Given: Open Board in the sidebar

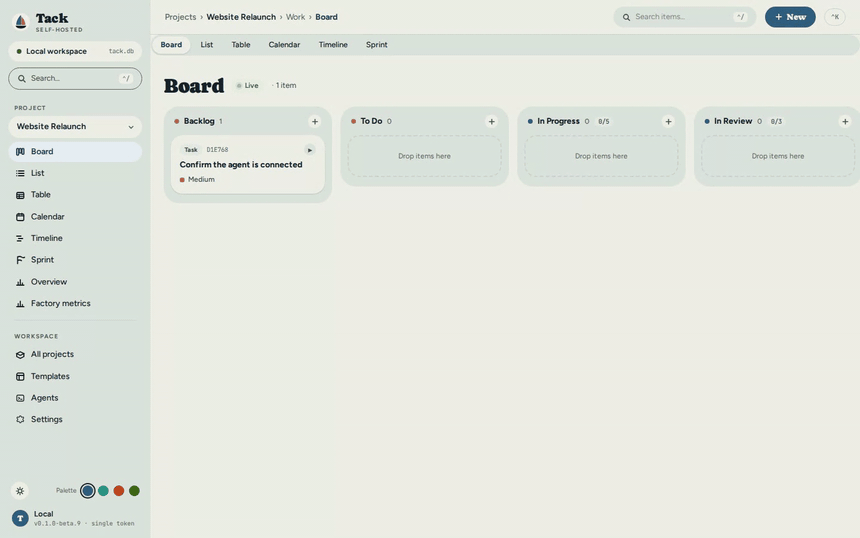Looking at the screenshot, I should [75, 151].
